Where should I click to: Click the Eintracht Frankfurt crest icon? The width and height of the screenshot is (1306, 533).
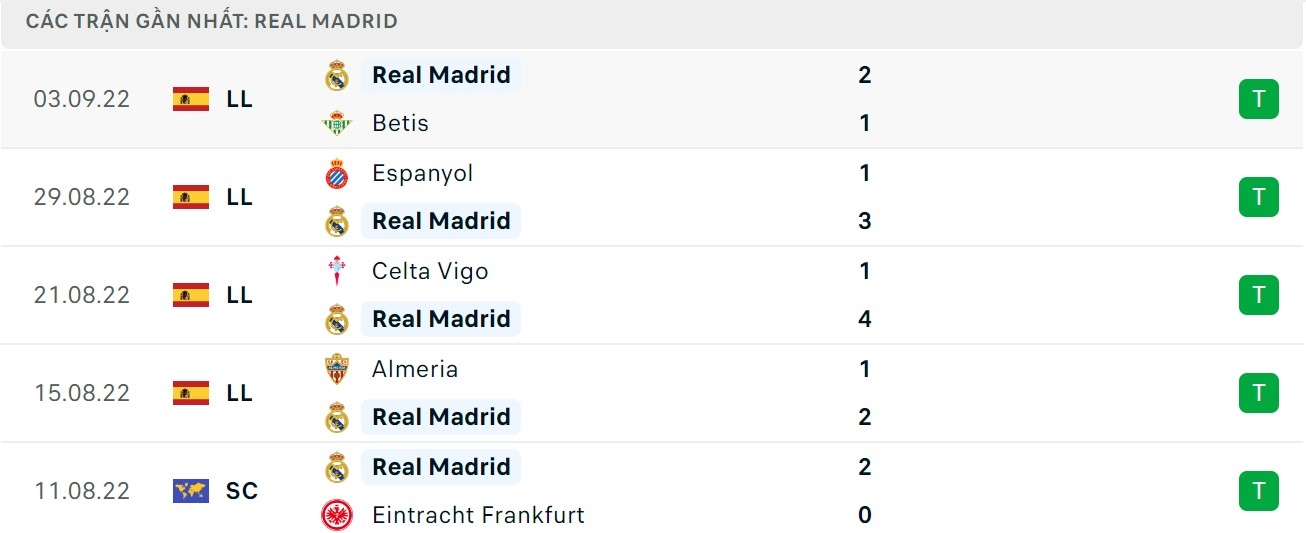tap(337, 515)
